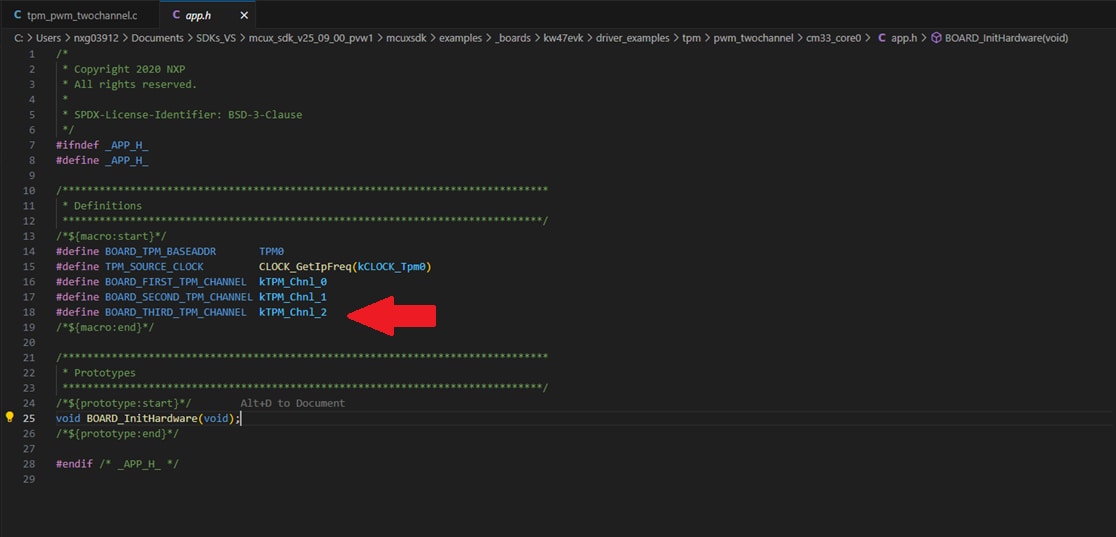Image resolution: width=1116 pixels, height=537 pixels.
Task: Click the BOARD_InitHardware symbol icon in breadcrumb
Action: click(x=936, y=38)
